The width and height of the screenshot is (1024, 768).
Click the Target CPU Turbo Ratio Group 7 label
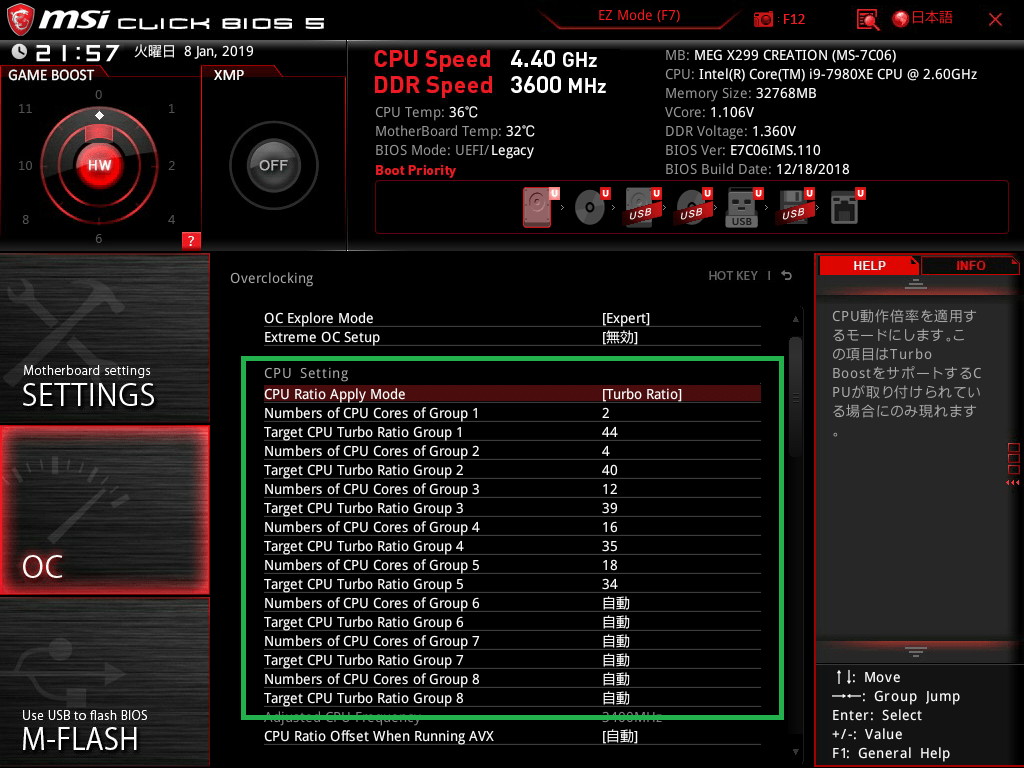click(364, 660)
